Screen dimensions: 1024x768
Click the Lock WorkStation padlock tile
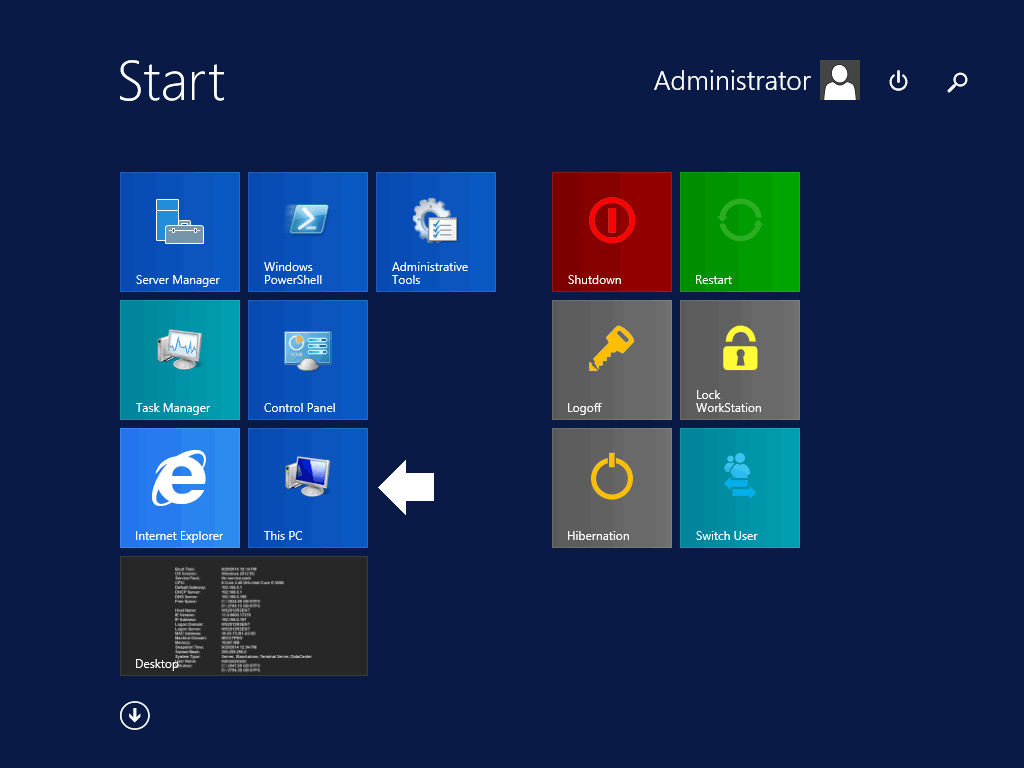pyautogui.click(x=740, y=360)
